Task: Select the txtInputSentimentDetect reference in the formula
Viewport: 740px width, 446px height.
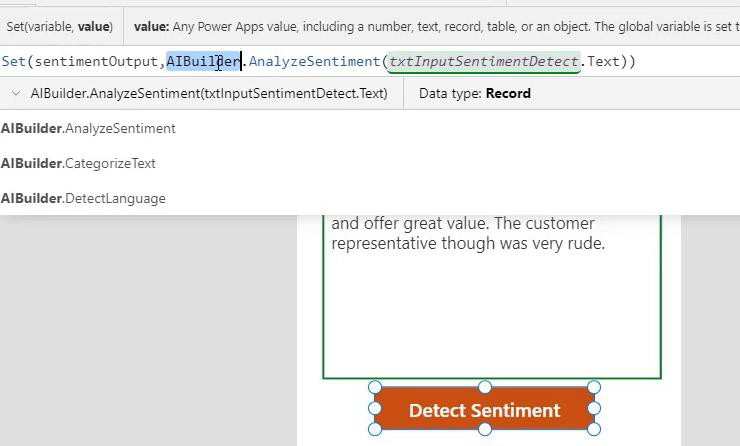Action: (x=483, y=62)
